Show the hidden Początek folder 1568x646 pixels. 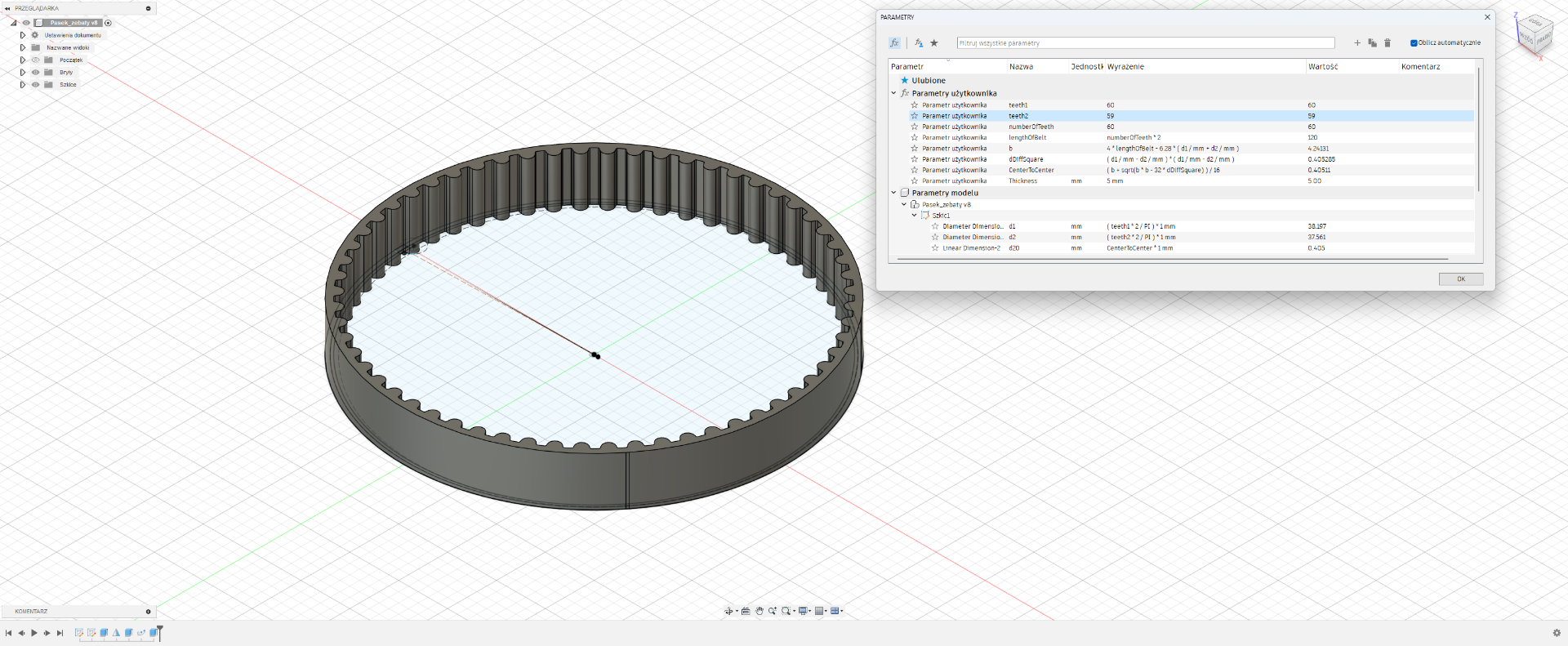click(35, 60)
